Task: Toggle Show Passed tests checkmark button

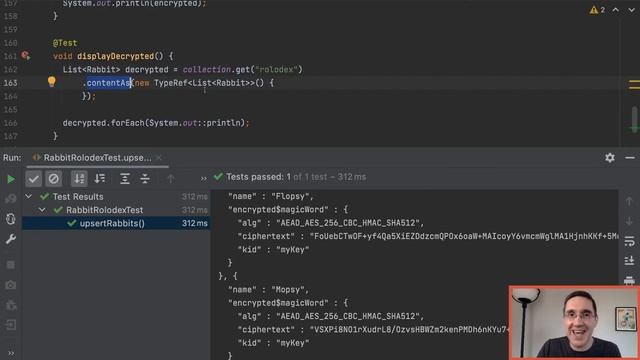Action: click(x=33, y=179)
